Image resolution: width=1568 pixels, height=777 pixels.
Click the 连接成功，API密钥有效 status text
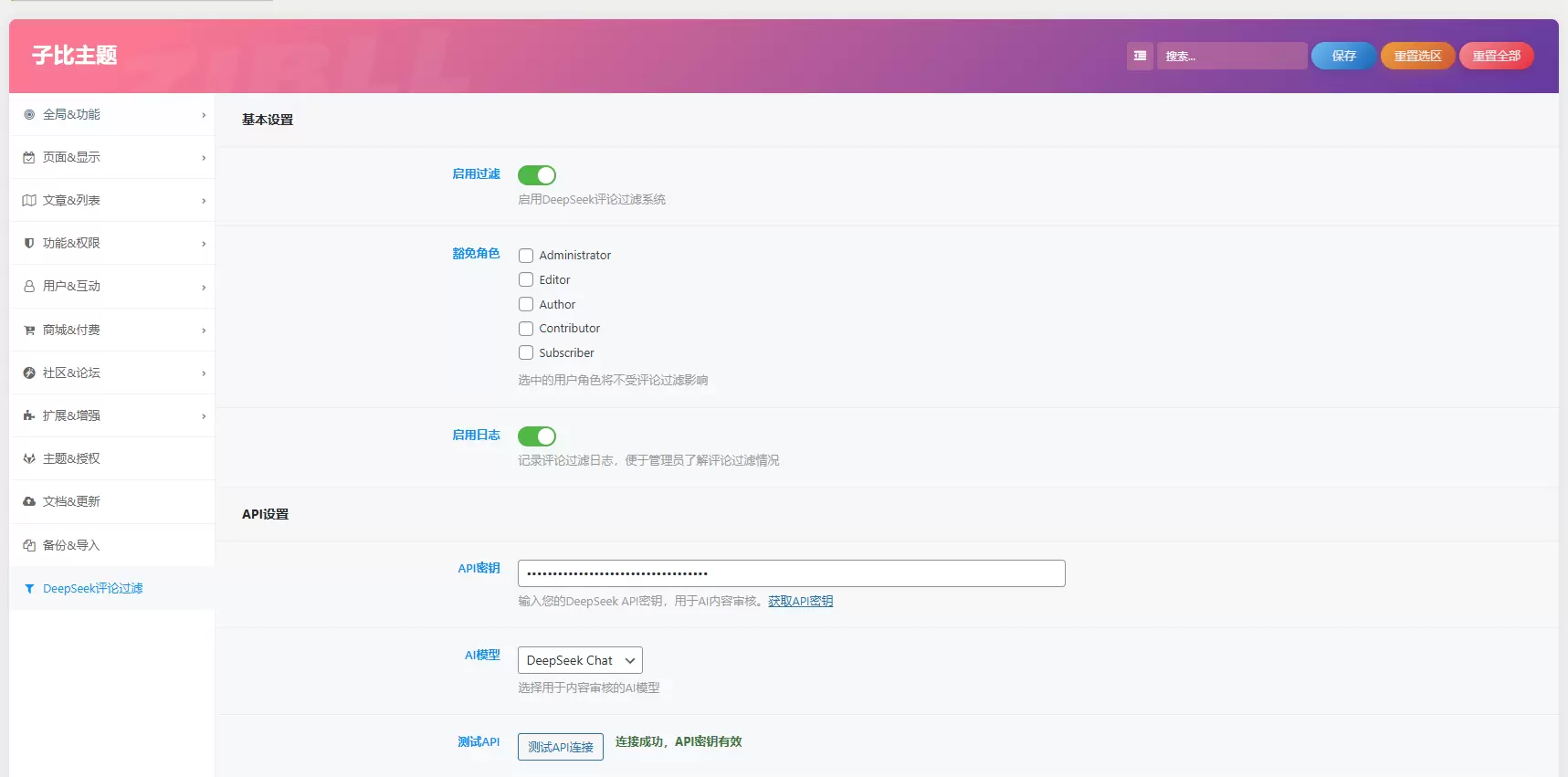pyautogui.click(x=679, y=742)
